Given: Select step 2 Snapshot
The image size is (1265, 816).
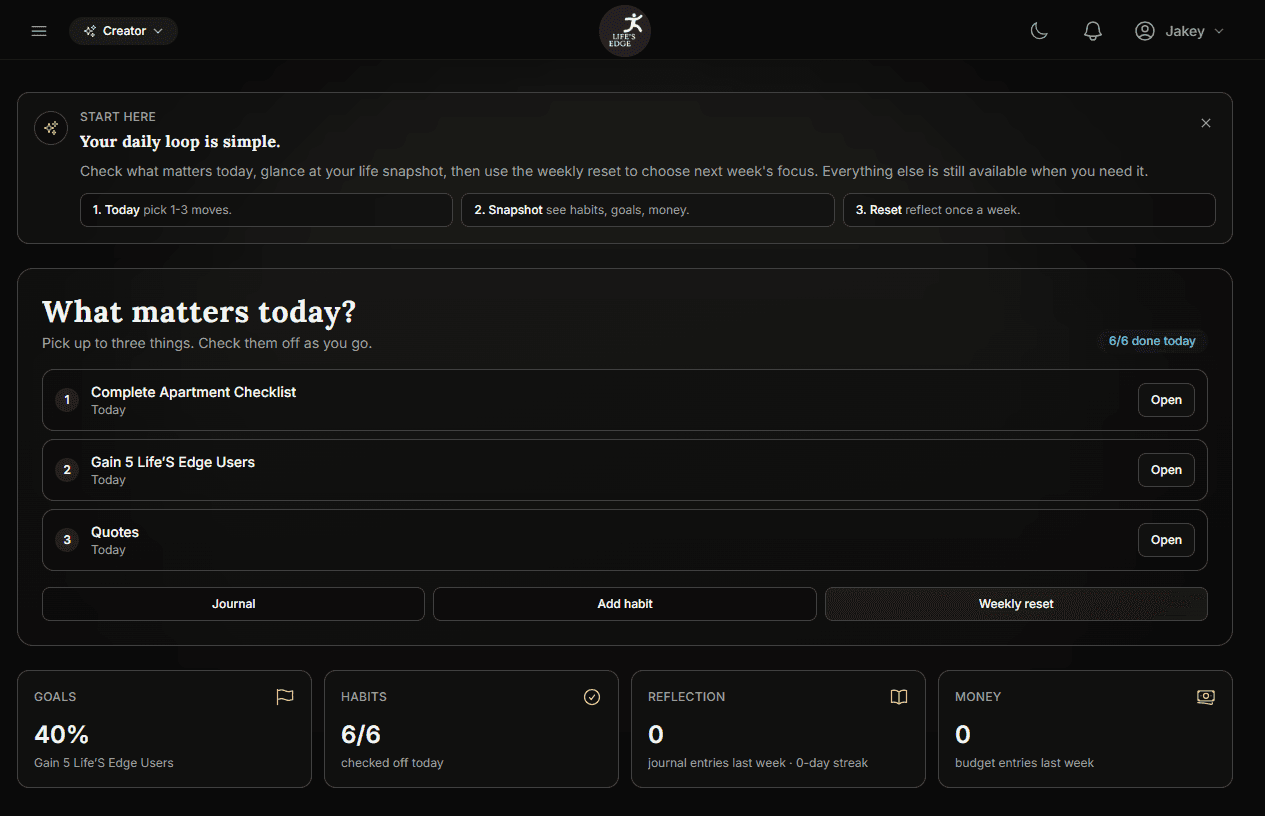Looking at the screenshot, I should [648, 210].
